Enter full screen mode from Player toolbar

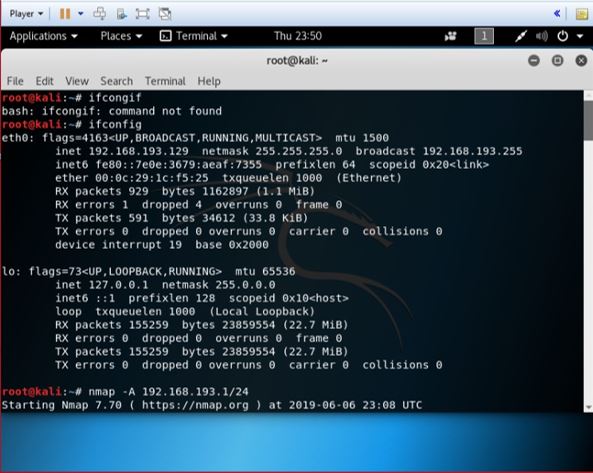click(x=143, y=14)
